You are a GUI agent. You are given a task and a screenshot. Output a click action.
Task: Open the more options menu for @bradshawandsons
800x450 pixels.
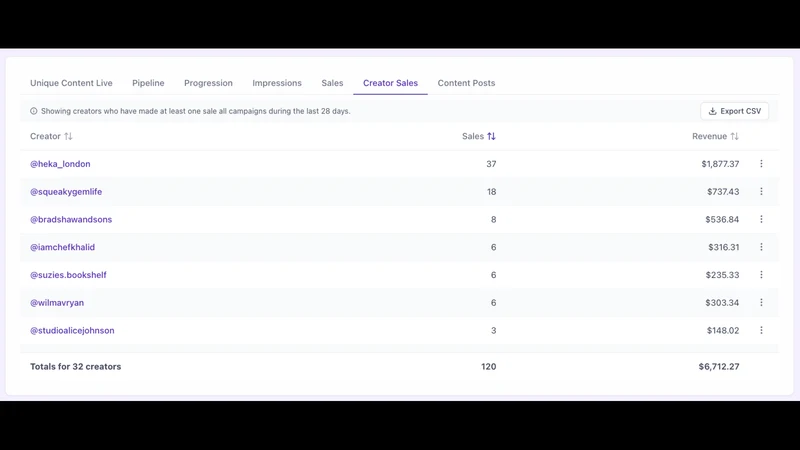[x=761, y=219]
